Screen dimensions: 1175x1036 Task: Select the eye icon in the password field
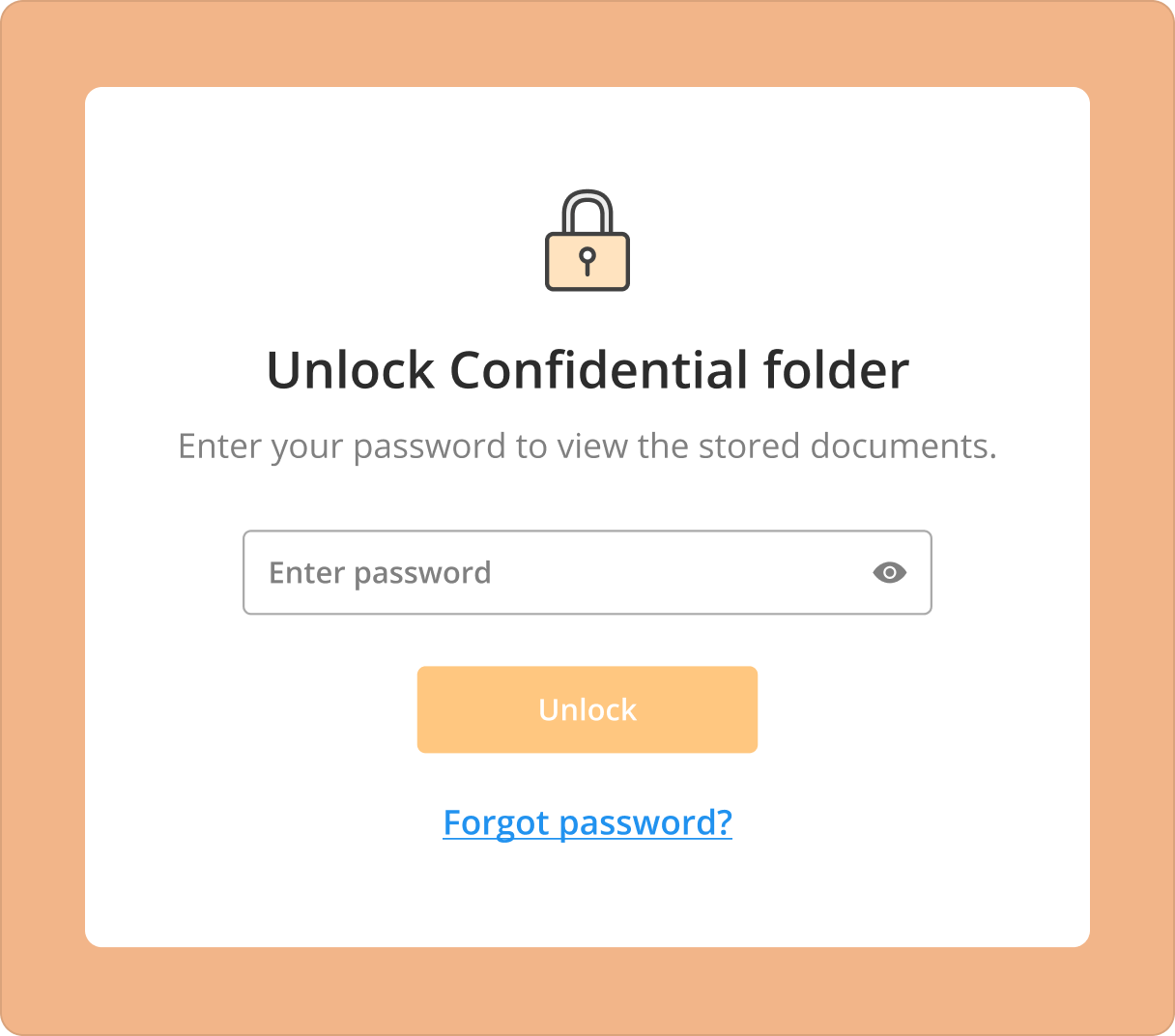tap(889, 572)
